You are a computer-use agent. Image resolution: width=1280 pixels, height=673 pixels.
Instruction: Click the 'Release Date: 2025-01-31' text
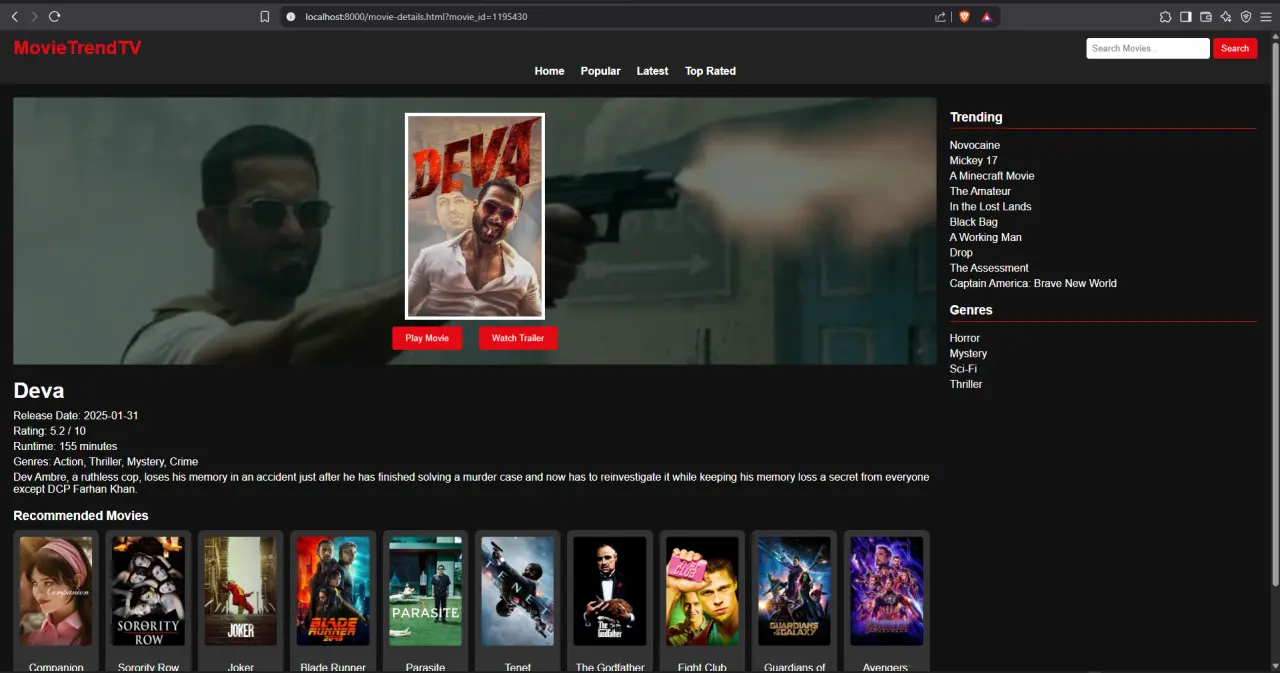tap(76, 415)
